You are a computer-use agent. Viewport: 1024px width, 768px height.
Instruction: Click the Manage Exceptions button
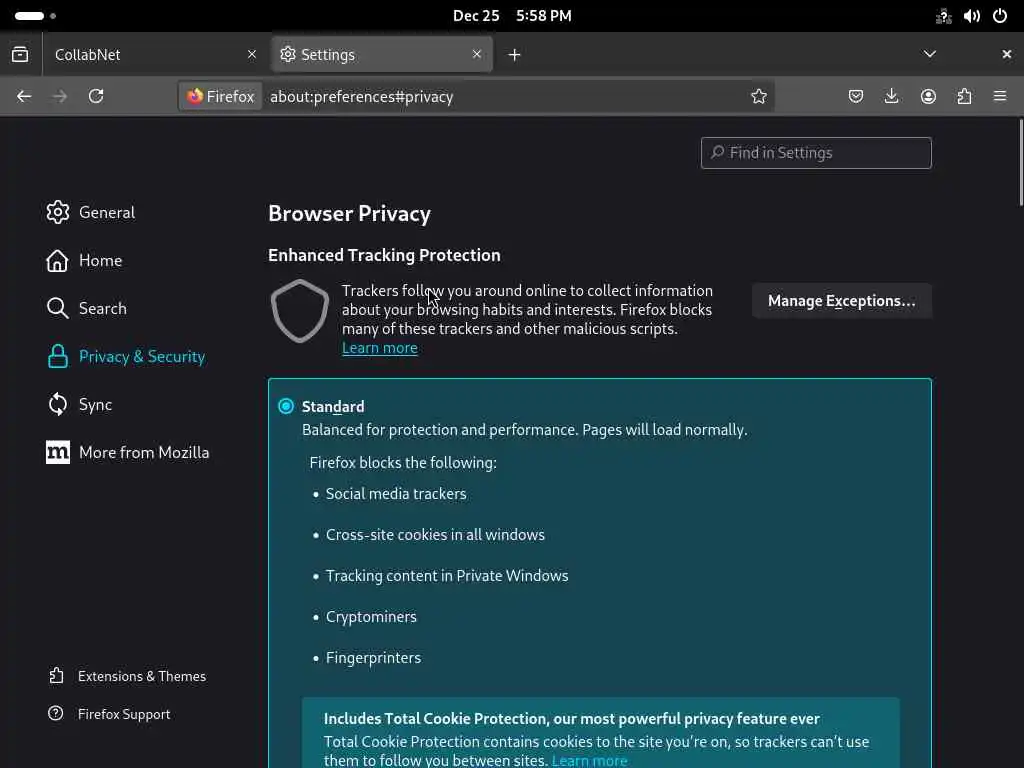pyautogui.click(x=841, y=301)
